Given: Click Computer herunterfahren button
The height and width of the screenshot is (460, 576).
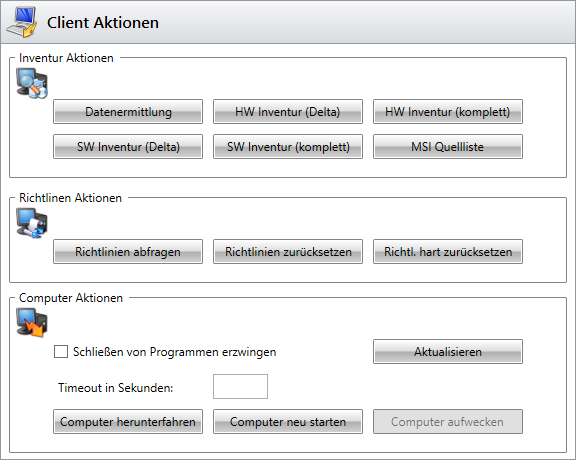Looking at the screenshot, I should click(x=128, y=421).
